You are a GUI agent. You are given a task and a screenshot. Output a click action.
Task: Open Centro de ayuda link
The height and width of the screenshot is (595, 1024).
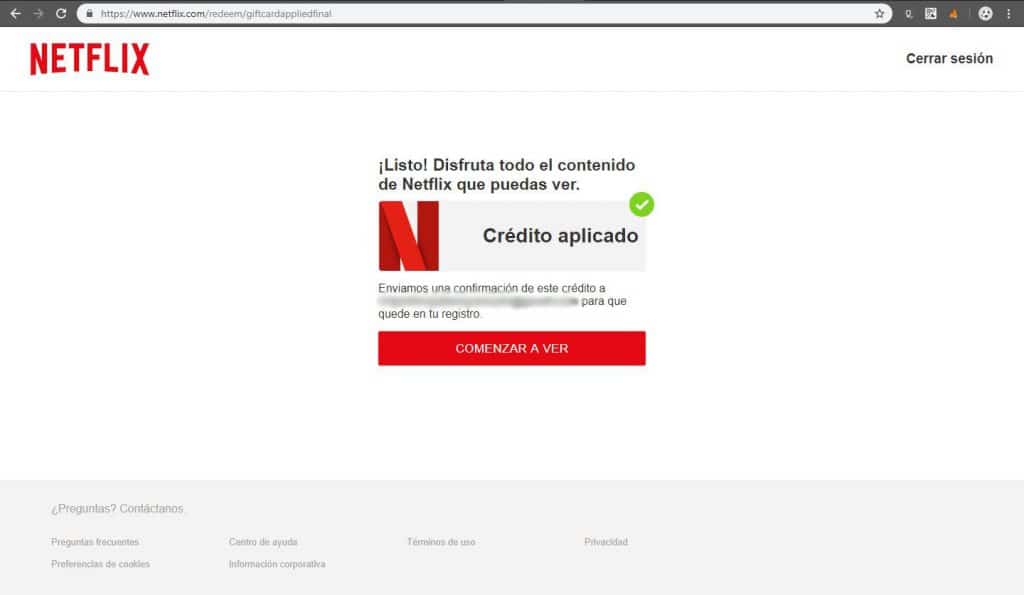[x=263, y=541]
